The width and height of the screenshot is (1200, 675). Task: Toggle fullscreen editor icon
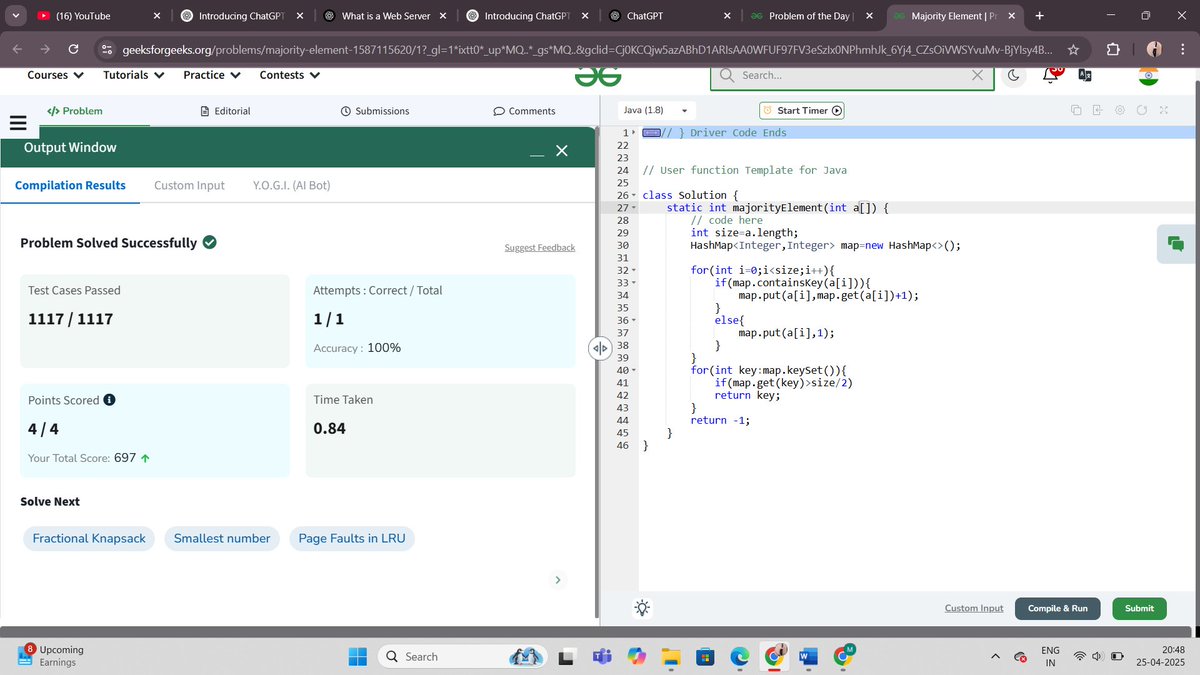pyautogui.click(x=1163, y=110)
